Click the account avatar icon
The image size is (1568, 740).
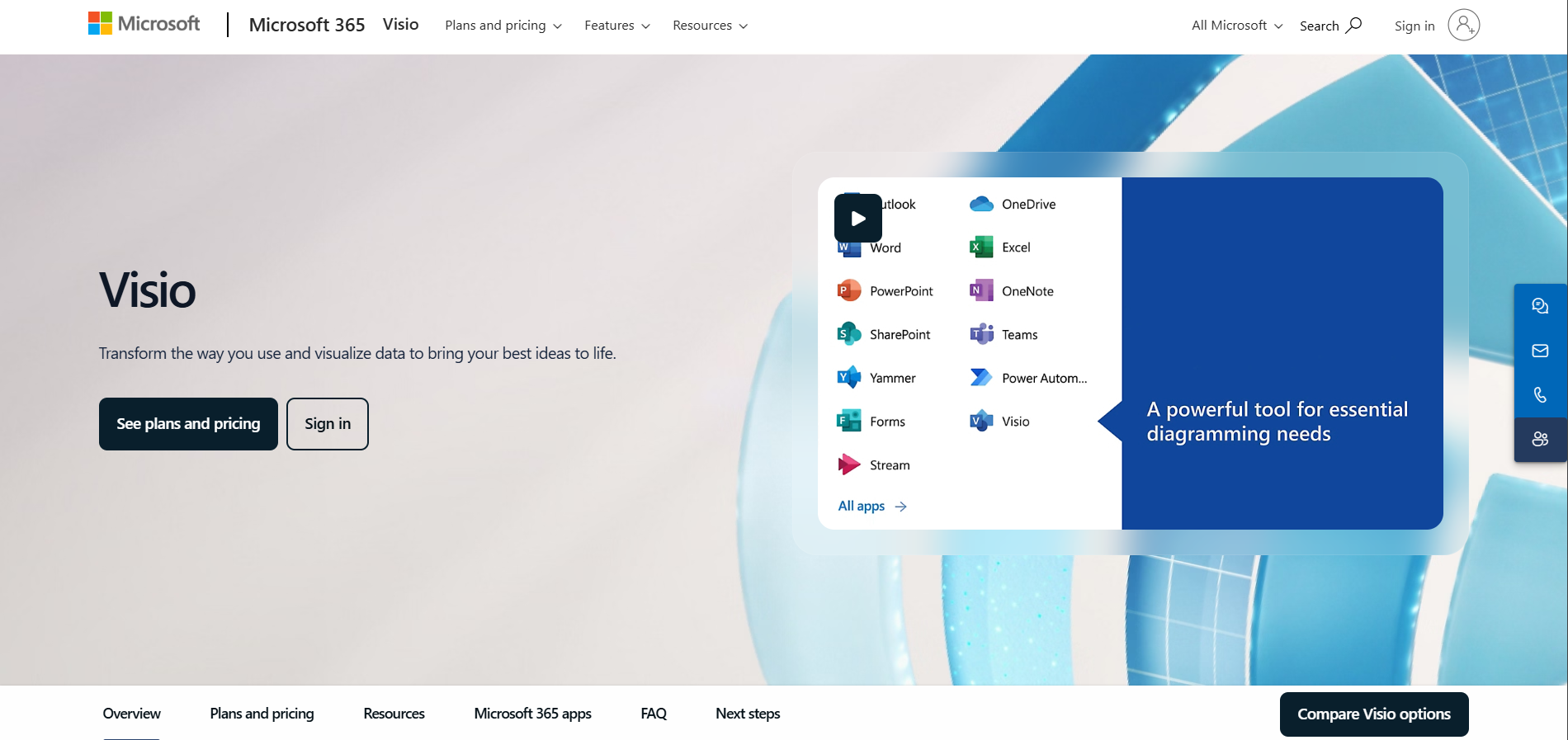(x=1464, y=25)
